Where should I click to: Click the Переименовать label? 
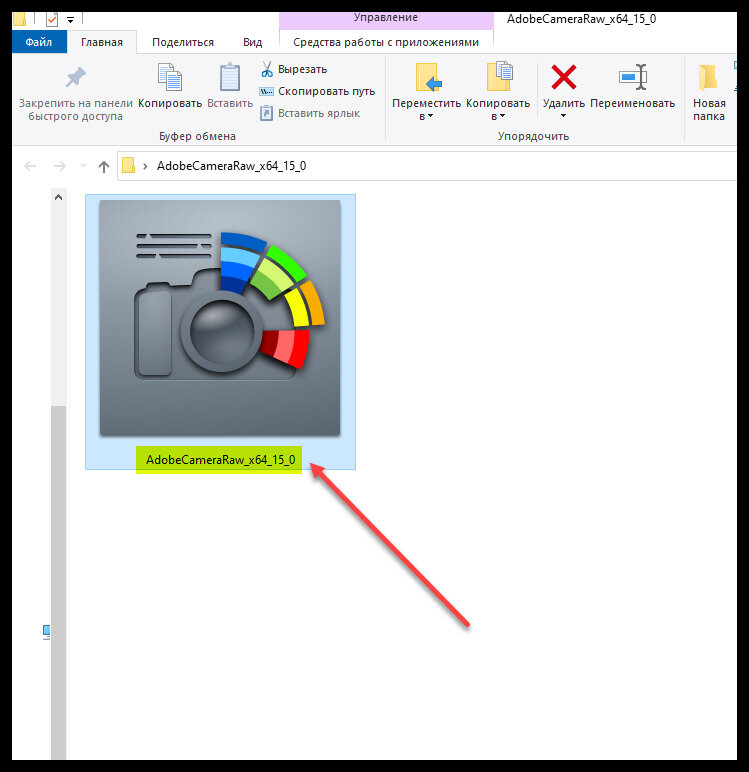click(x=632, y=103)
